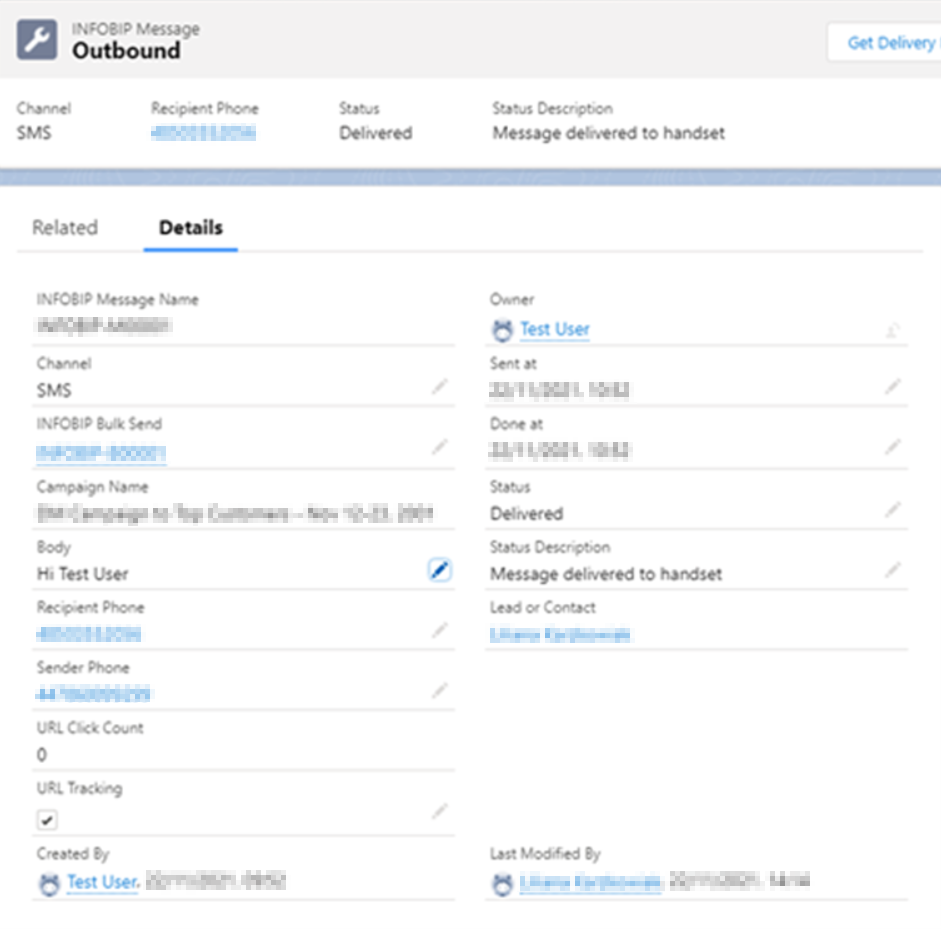Click pencil icon for INFOBIP Bulk Send
Viewport: 941px width, 929px height.
click(x=439, y=447)
